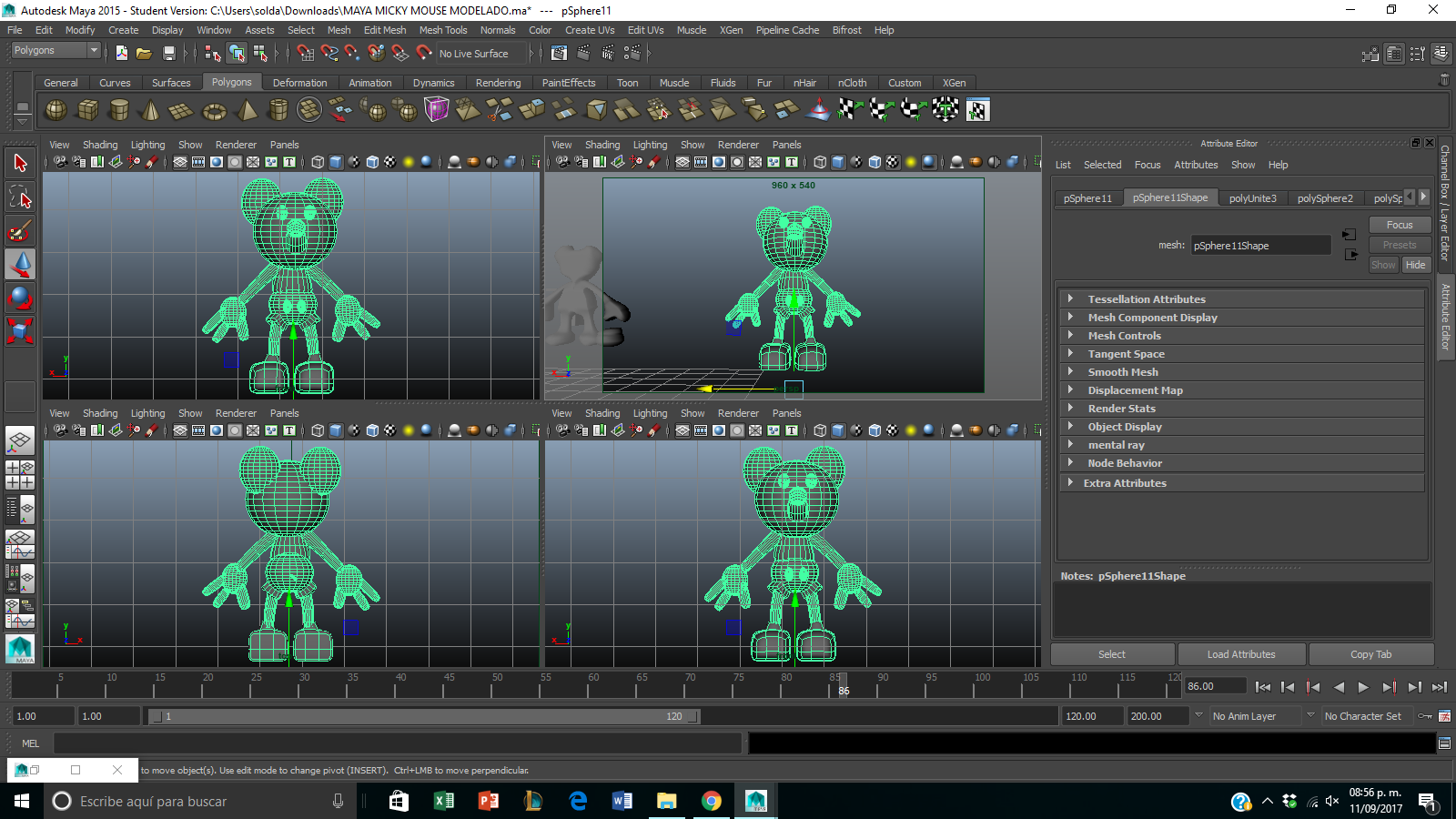Click the IPR render icon
The image size is (1456, 819).
(607, 54)
